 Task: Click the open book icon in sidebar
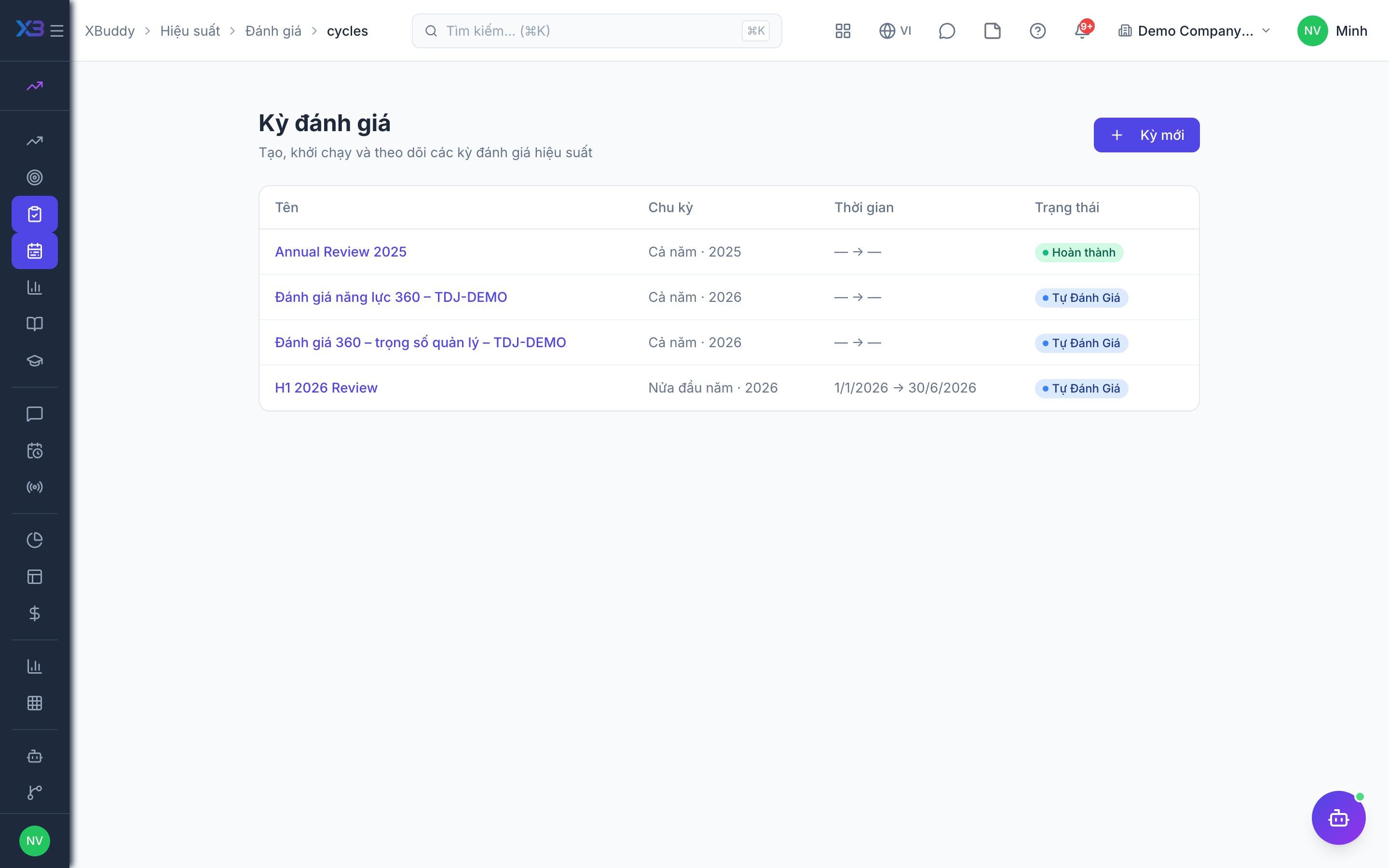coord(34,324)
